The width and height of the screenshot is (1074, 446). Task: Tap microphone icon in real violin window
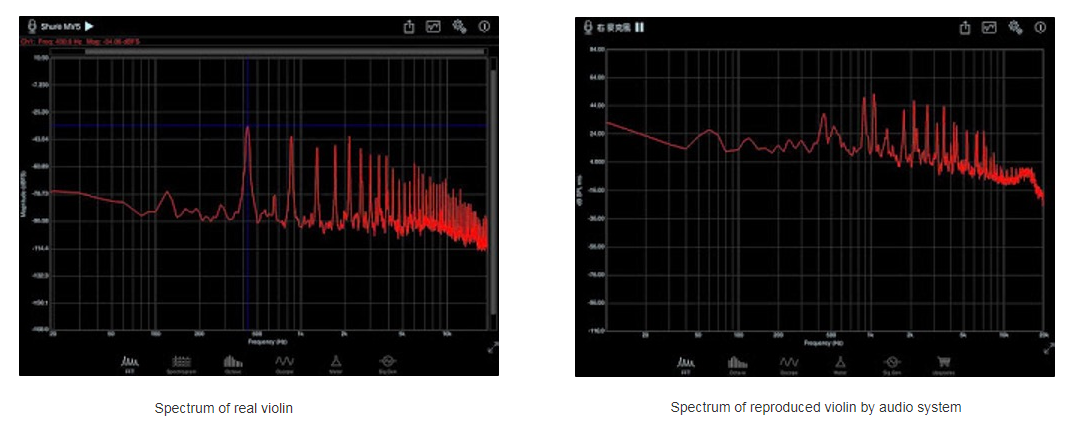pyautogui.click(x=31, y=27)
